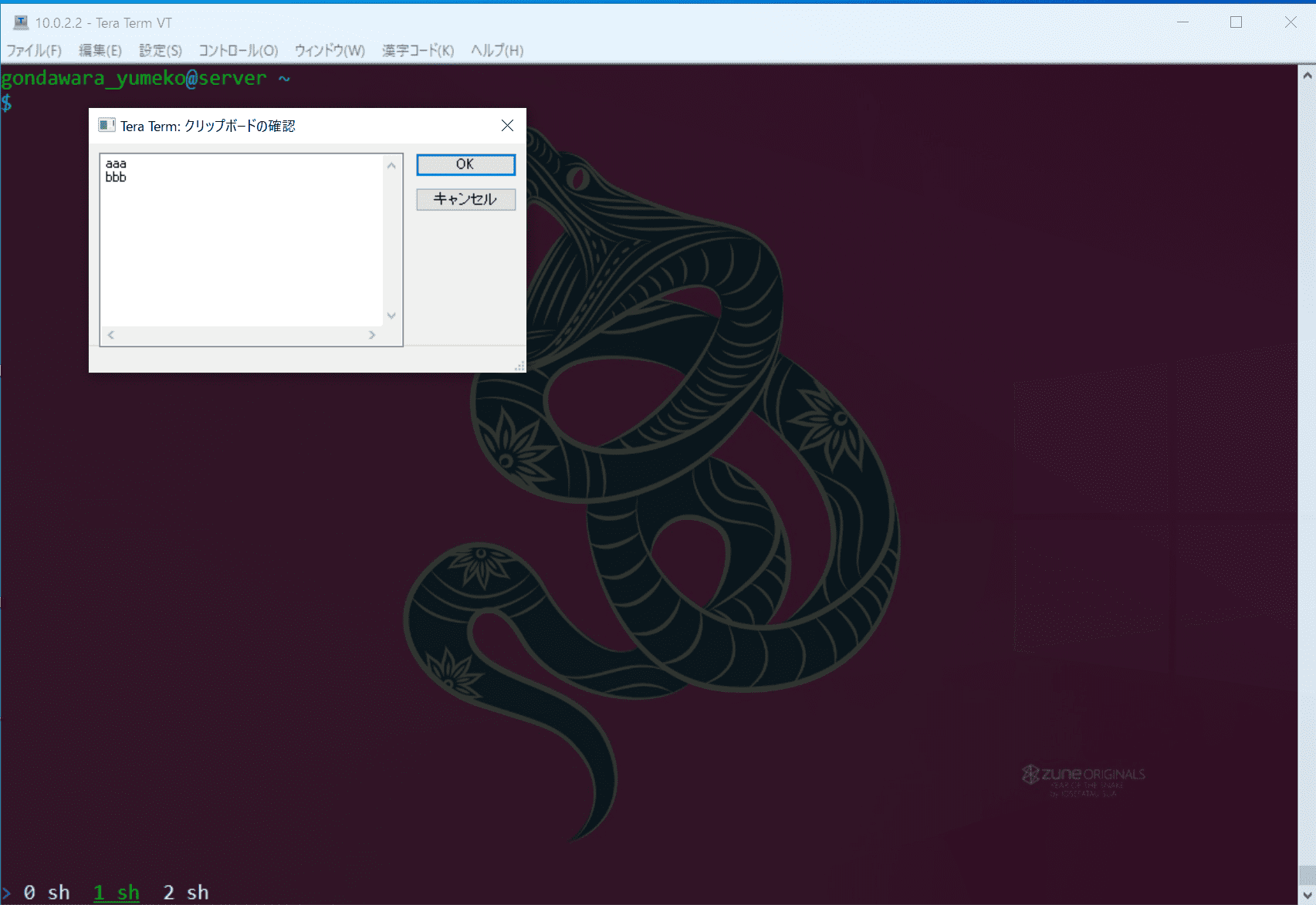
Task: Click the Tera Term dialog title icon
Action: click(x=107, y=125)
